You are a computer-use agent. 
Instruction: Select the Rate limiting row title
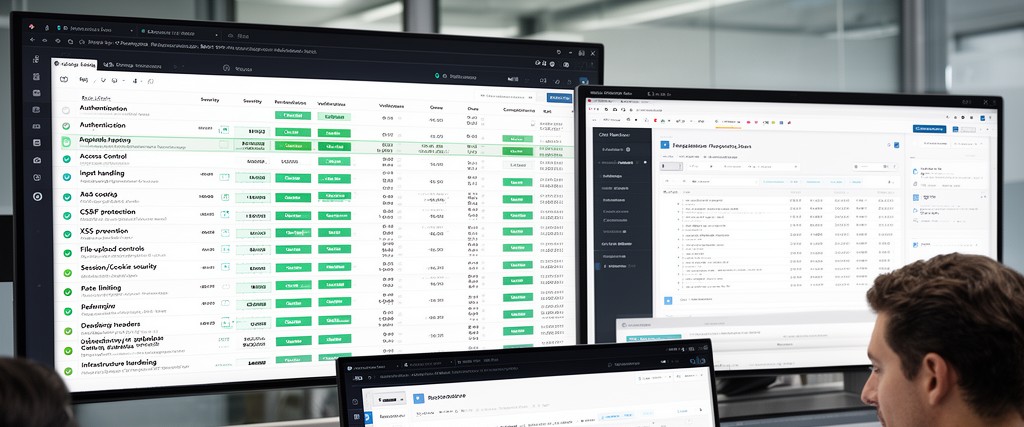(101, 288)
